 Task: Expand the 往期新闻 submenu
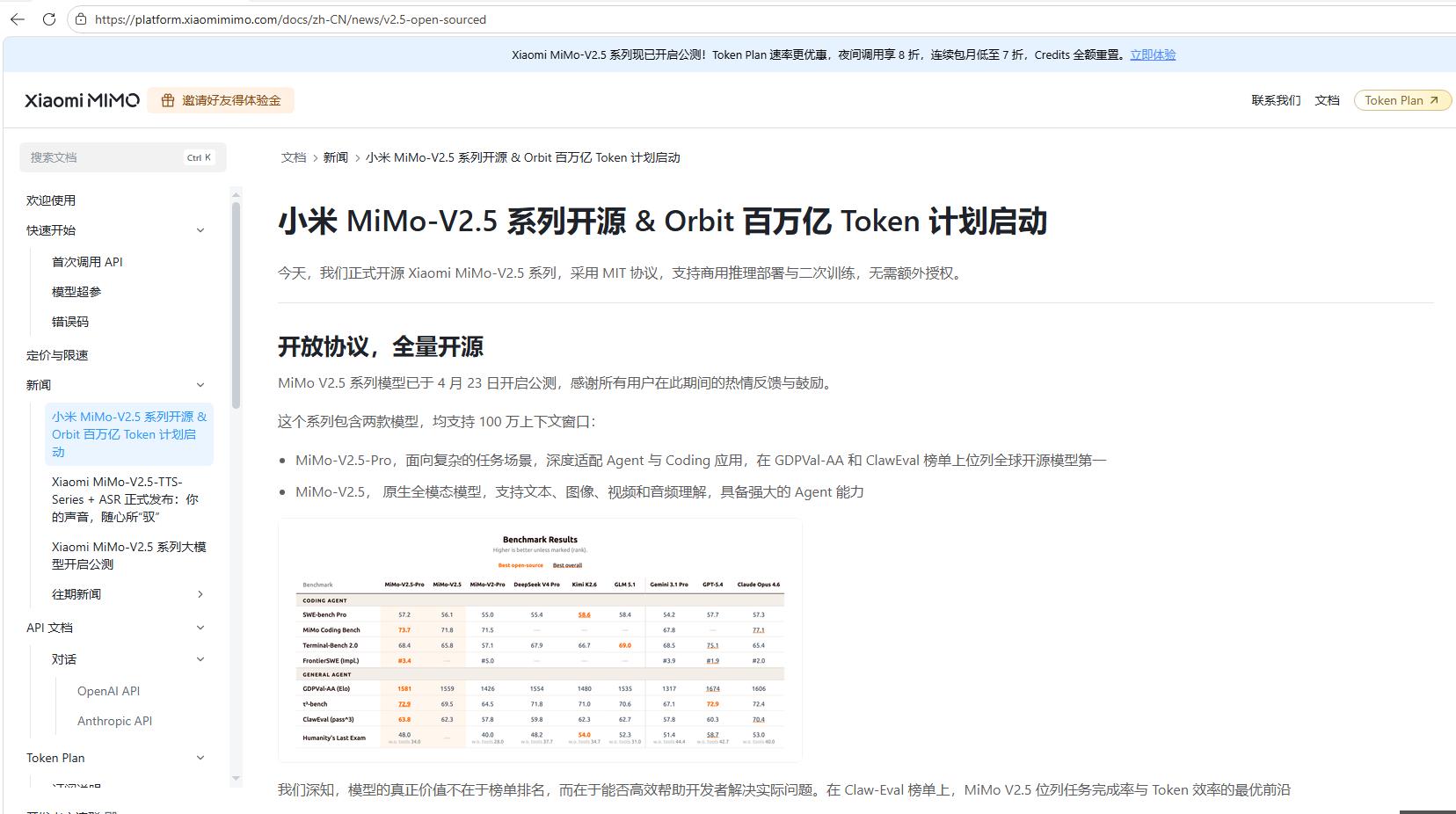tap(200, 594)
